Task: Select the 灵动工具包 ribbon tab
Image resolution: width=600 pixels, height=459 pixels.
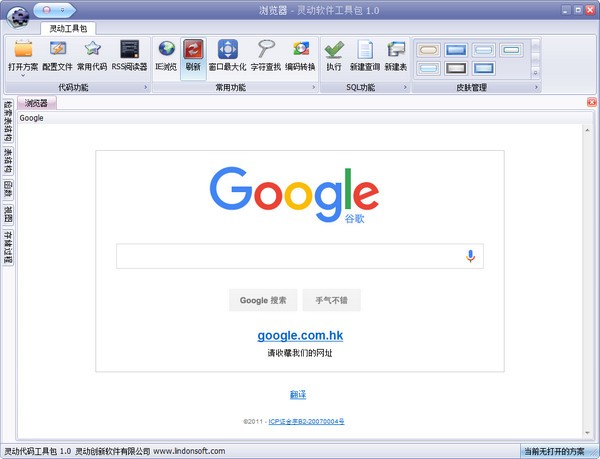Action: point(68,28)
